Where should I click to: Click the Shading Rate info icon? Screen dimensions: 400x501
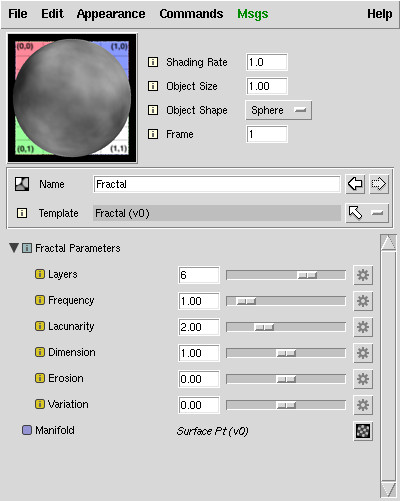[153, 62]
